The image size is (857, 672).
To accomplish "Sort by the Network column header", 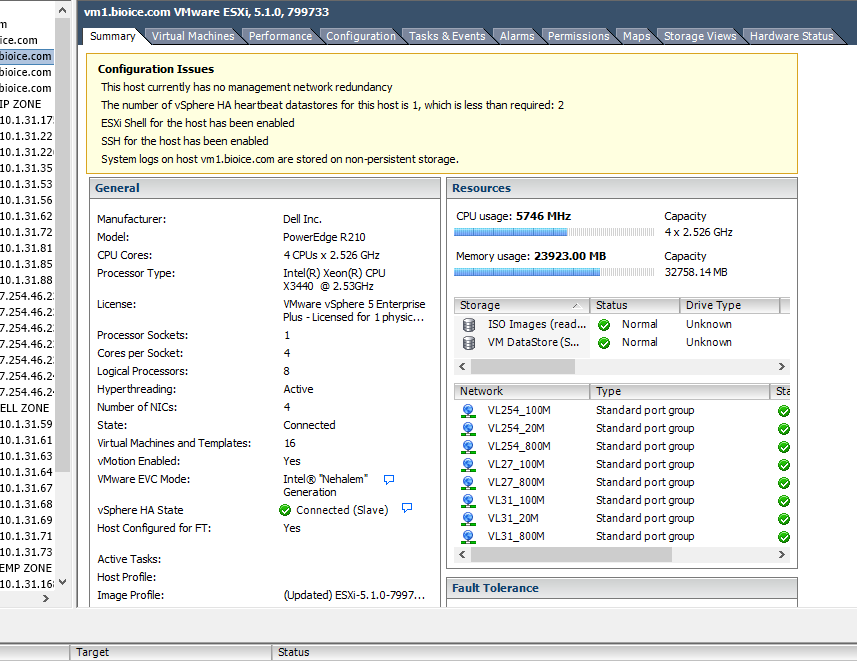I will coord(520,391).
